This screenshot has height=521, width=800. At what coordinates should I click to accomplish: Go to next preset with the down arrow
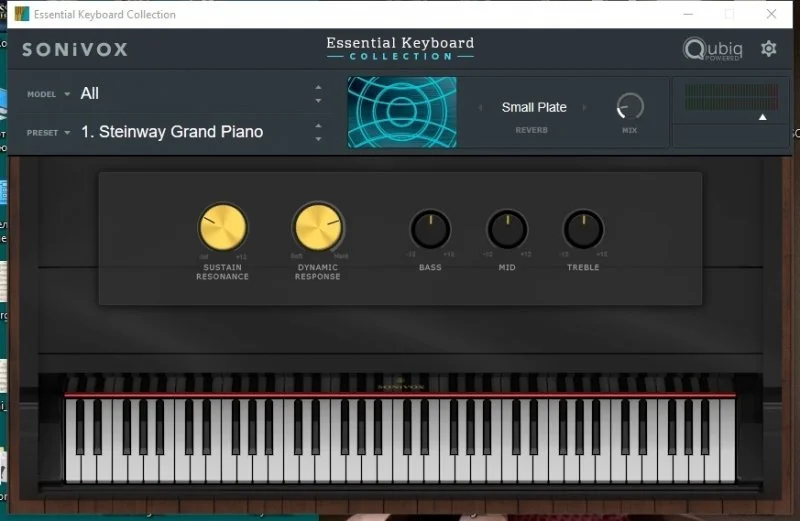point(318,139)
